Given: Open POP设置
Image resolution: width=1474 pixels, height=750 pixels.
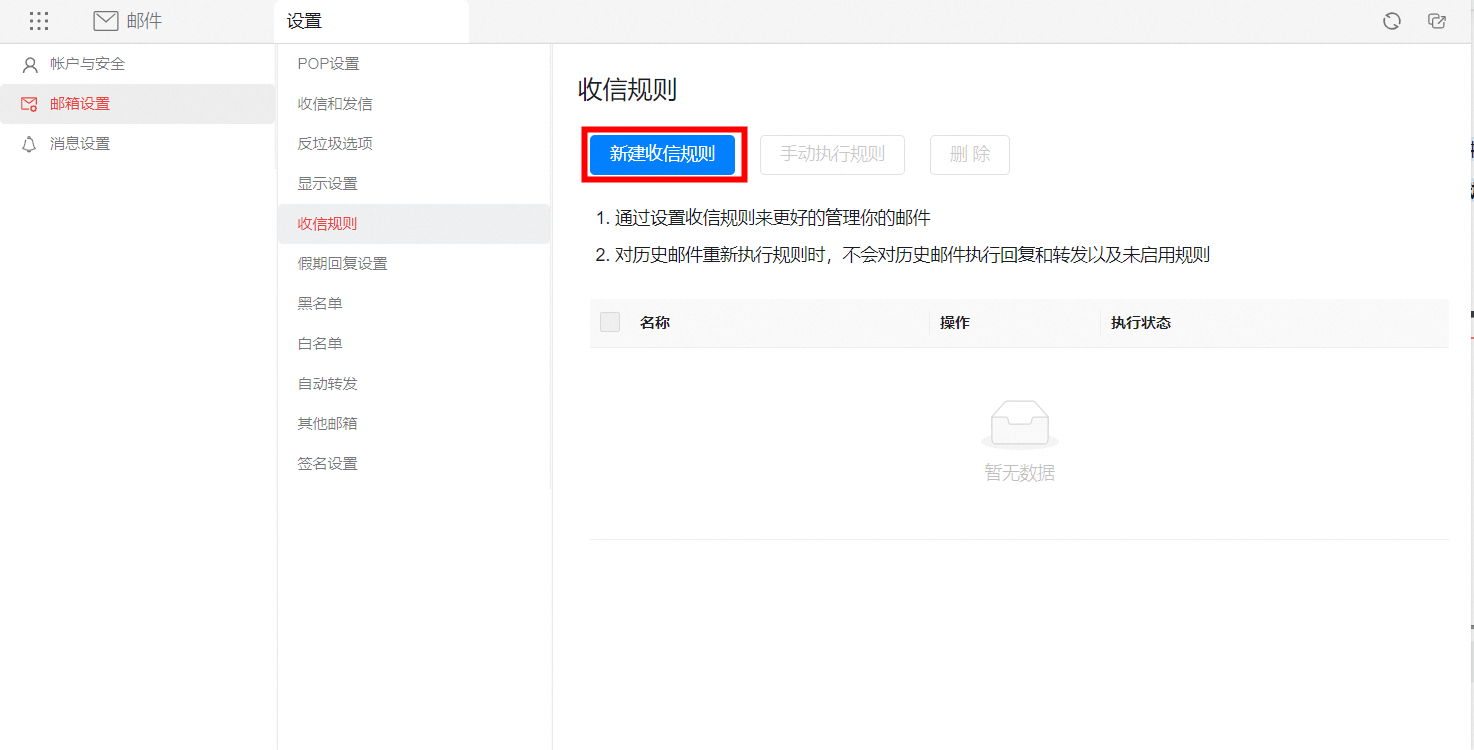Looking at the screenshot, I should (x=414, y=64).
